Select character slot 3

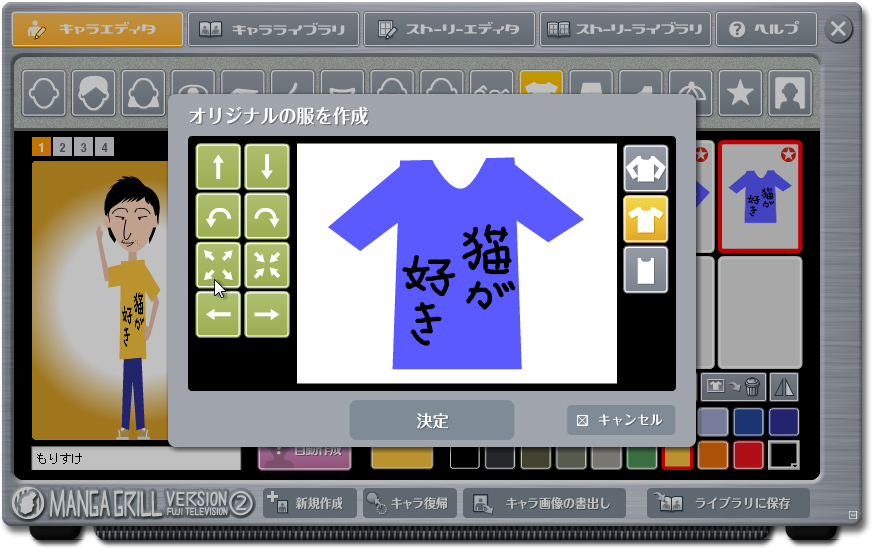[x=83, y=147]
